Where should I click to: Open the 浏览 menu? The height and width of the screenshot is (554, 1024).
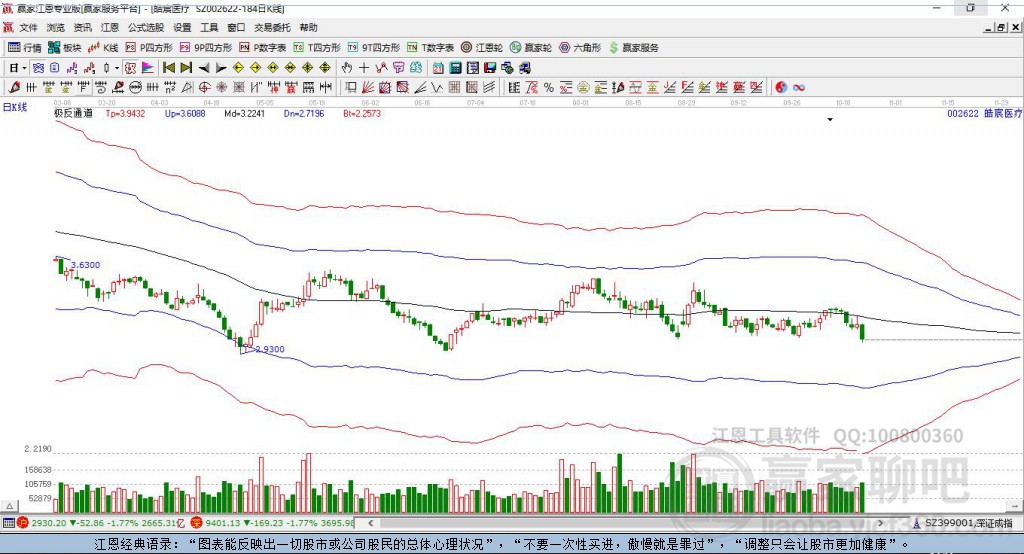point(56,27)
